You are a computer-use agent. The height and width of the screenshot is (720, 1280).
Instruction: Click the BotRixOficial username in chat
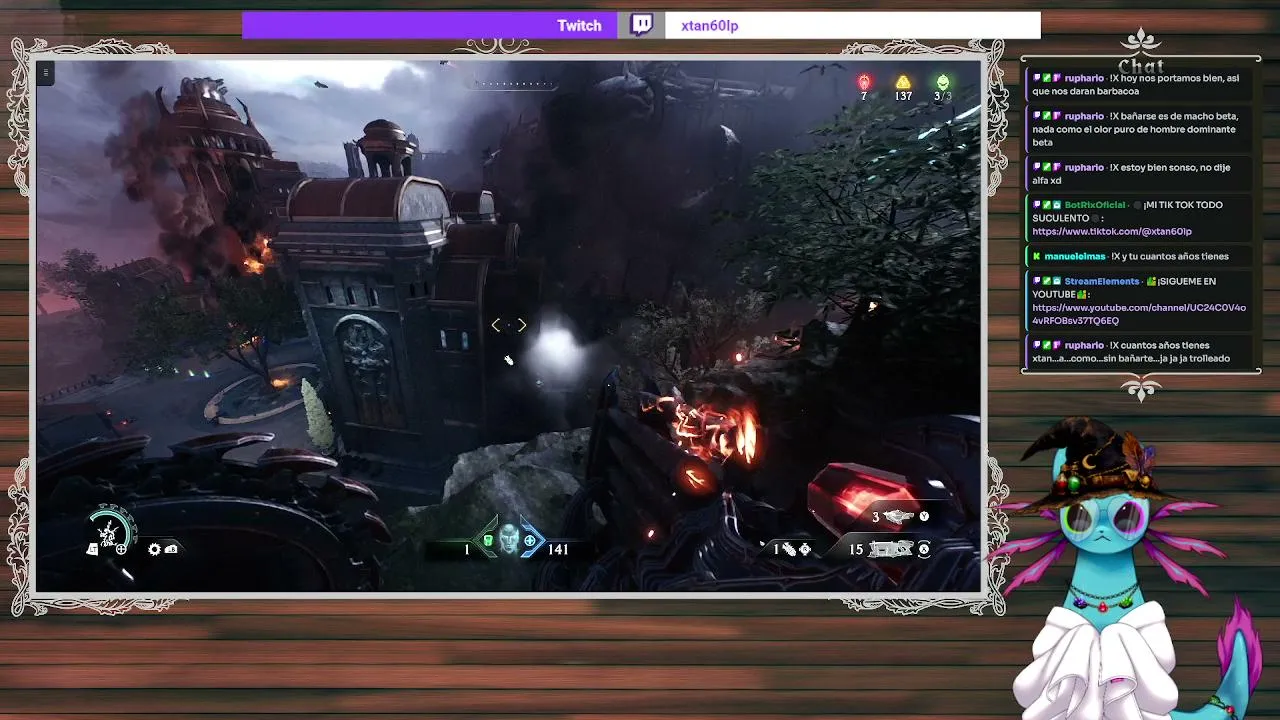click(x=1094, y=205)
